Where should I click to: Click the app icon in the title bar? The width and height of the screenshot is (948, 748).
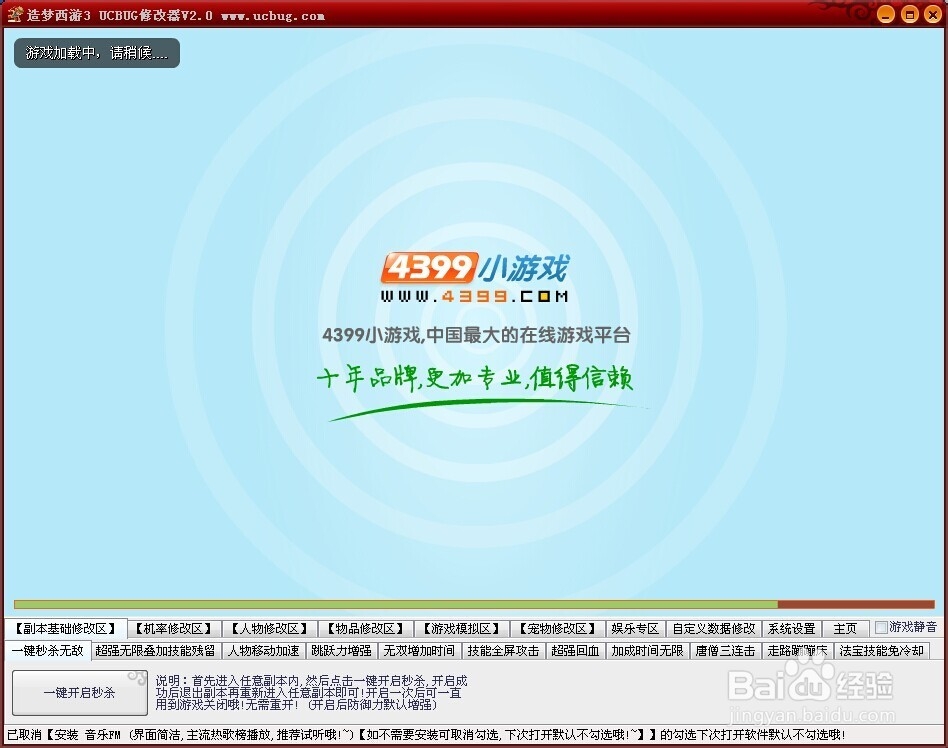coord(15,14)
